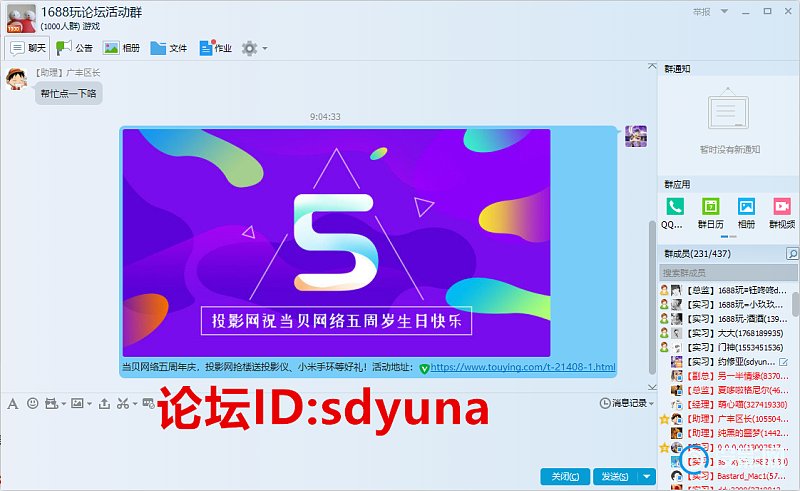The width and height of the screenshot is (800, 491).
Task: Open the font formatting tool (A icon)
Action: (x=13, y=404)
